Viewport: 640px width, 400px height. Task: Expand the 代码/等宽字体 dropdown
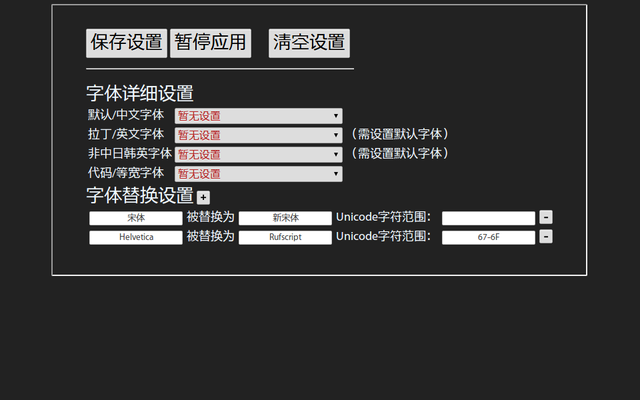click(258, 174)
